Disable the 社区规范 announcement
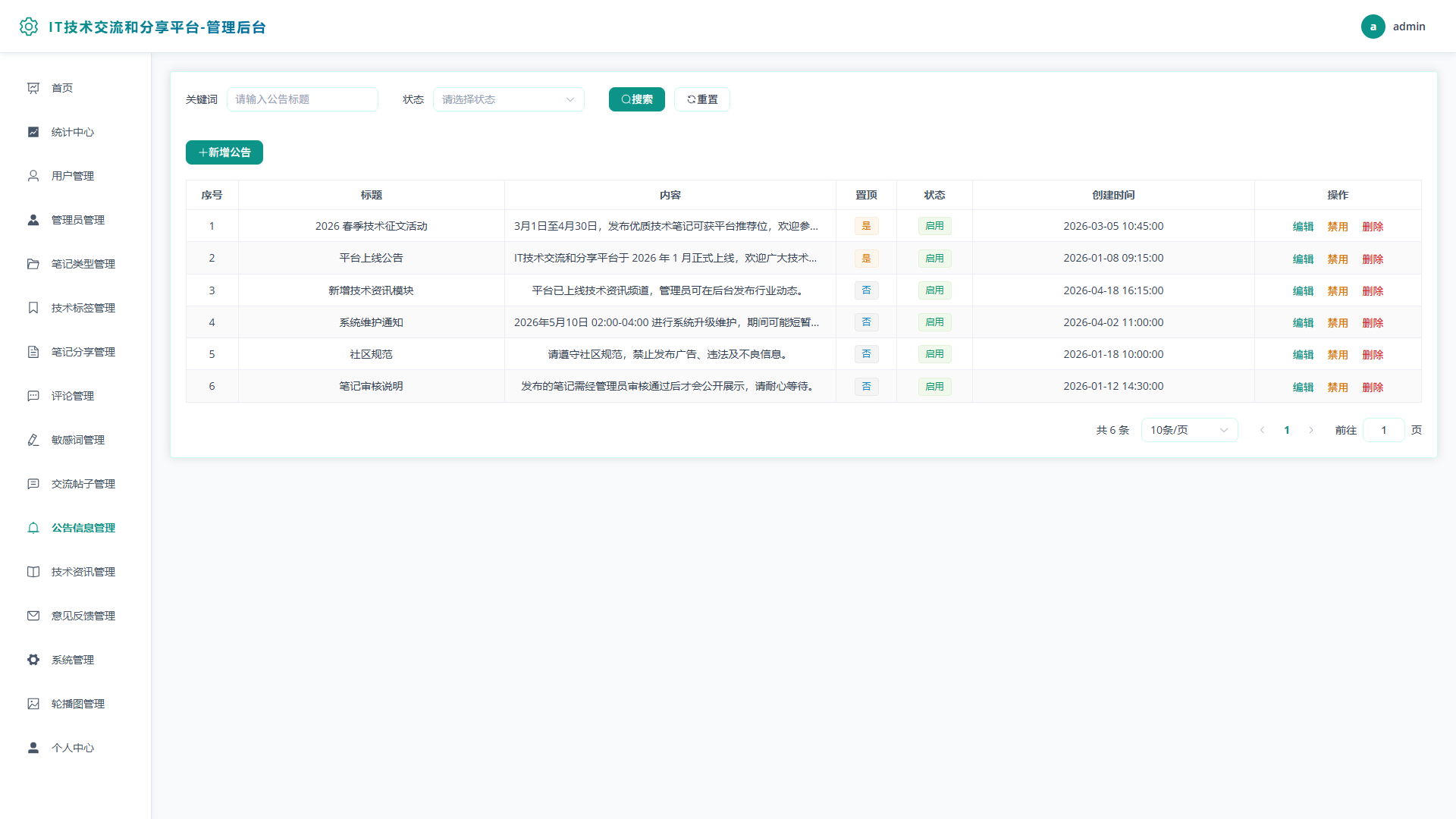This screenshot has height=819, width=1456. coord(1338,355)
